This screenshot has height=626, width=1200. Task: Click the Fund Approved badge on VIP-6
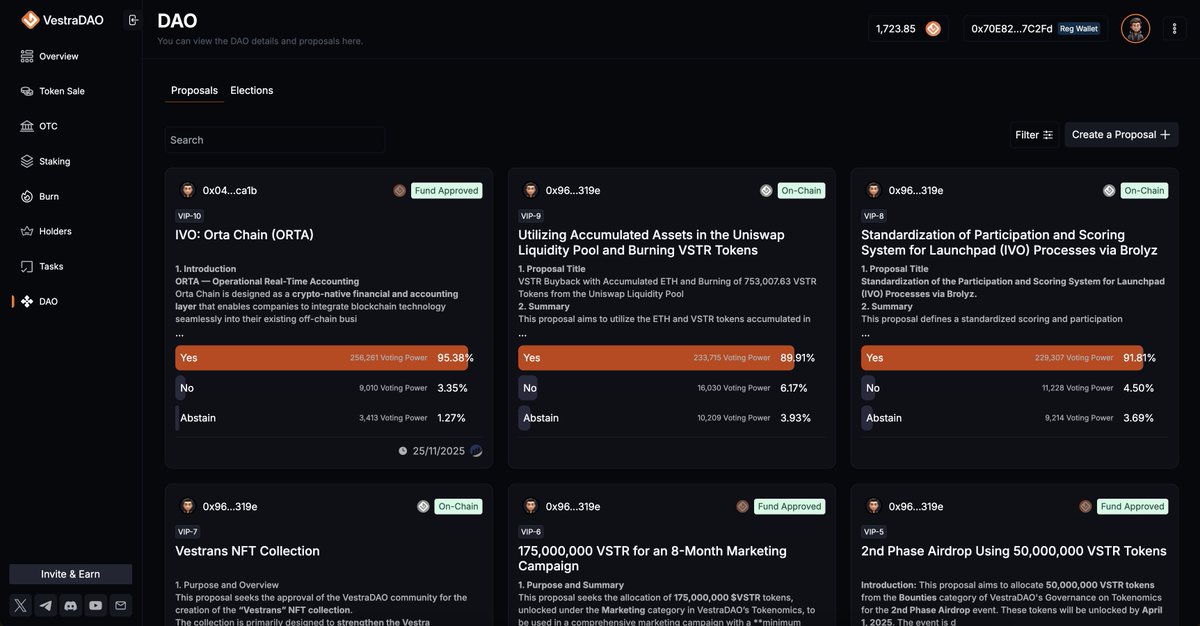(790, 506)
